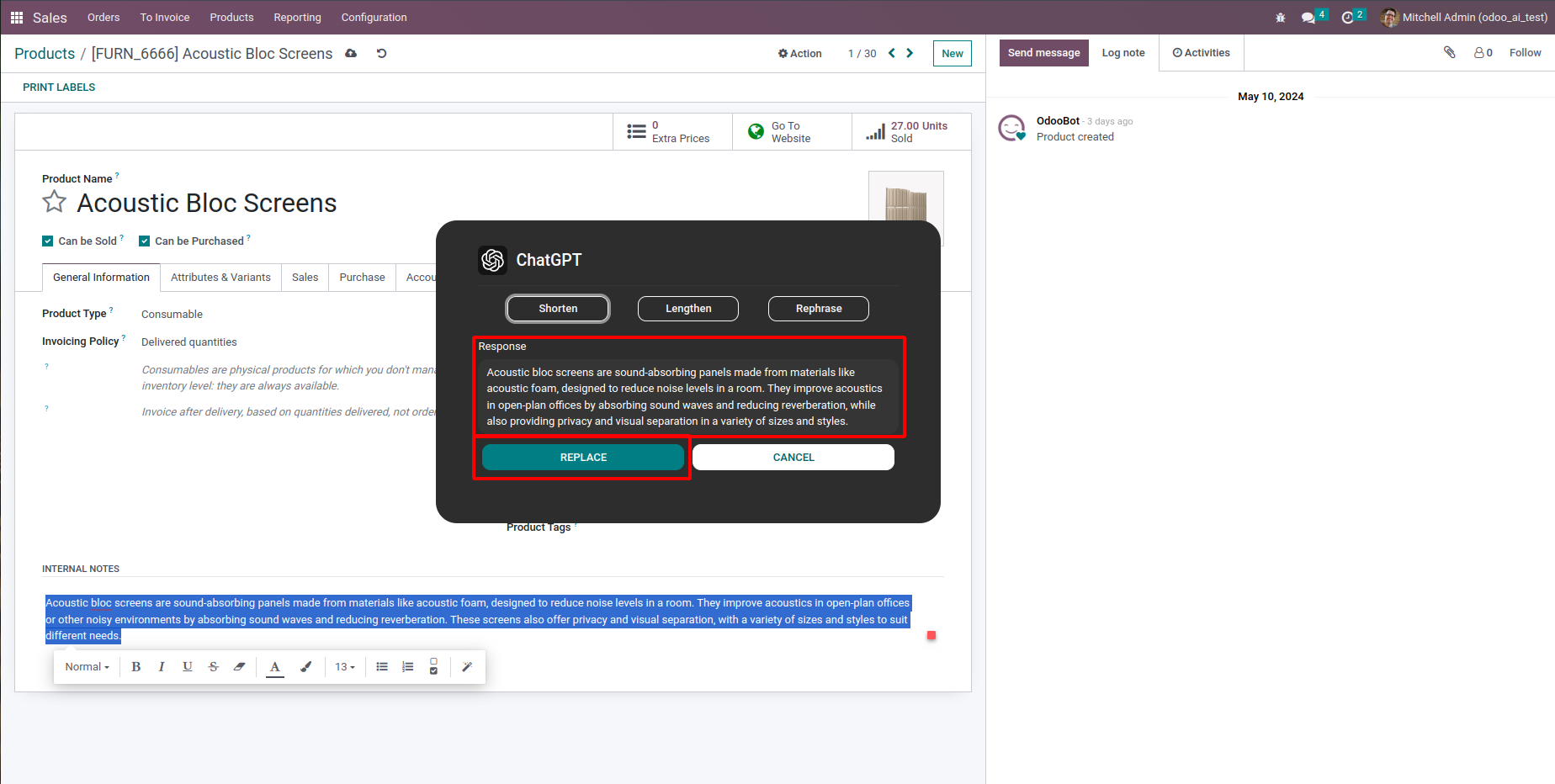Viewport: 1555px width, 784px height.
Task: Open the text font color picker
Action: (275, 667)
